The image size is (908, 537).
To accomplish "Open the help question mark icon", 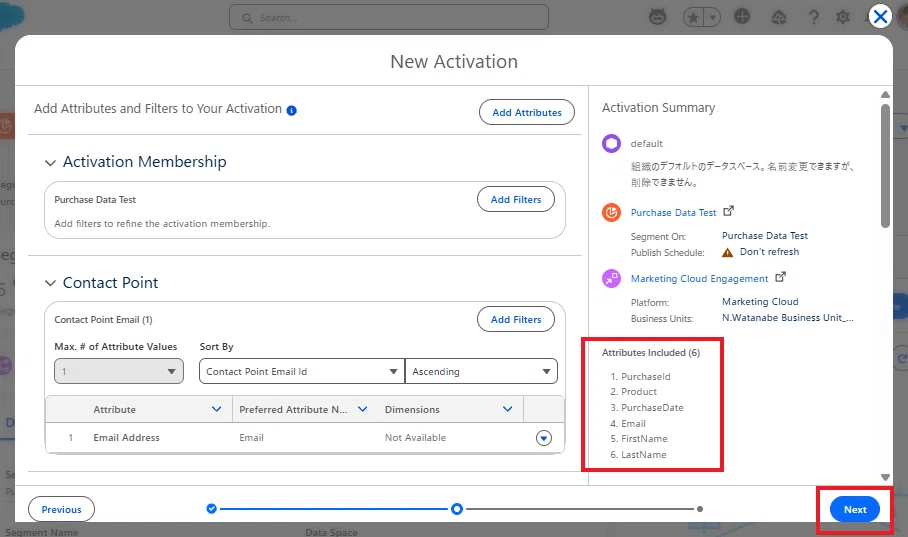I will (814, 17).
